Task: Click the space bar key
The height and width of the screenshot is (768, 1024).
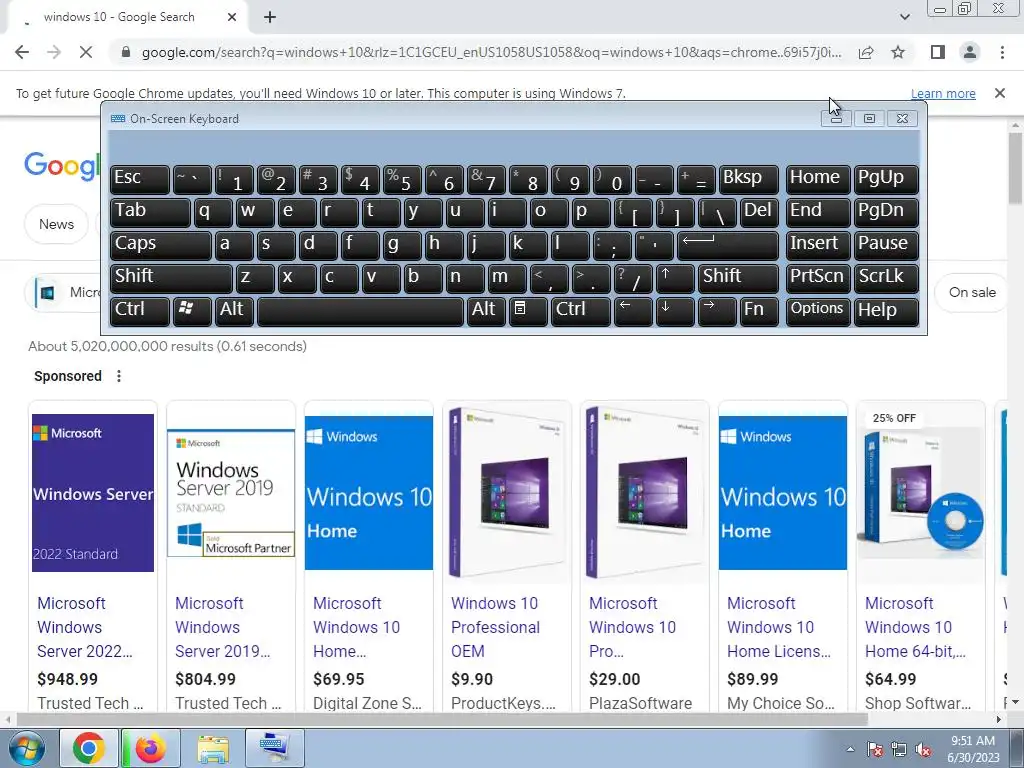Action: click(x=360, y=311)
